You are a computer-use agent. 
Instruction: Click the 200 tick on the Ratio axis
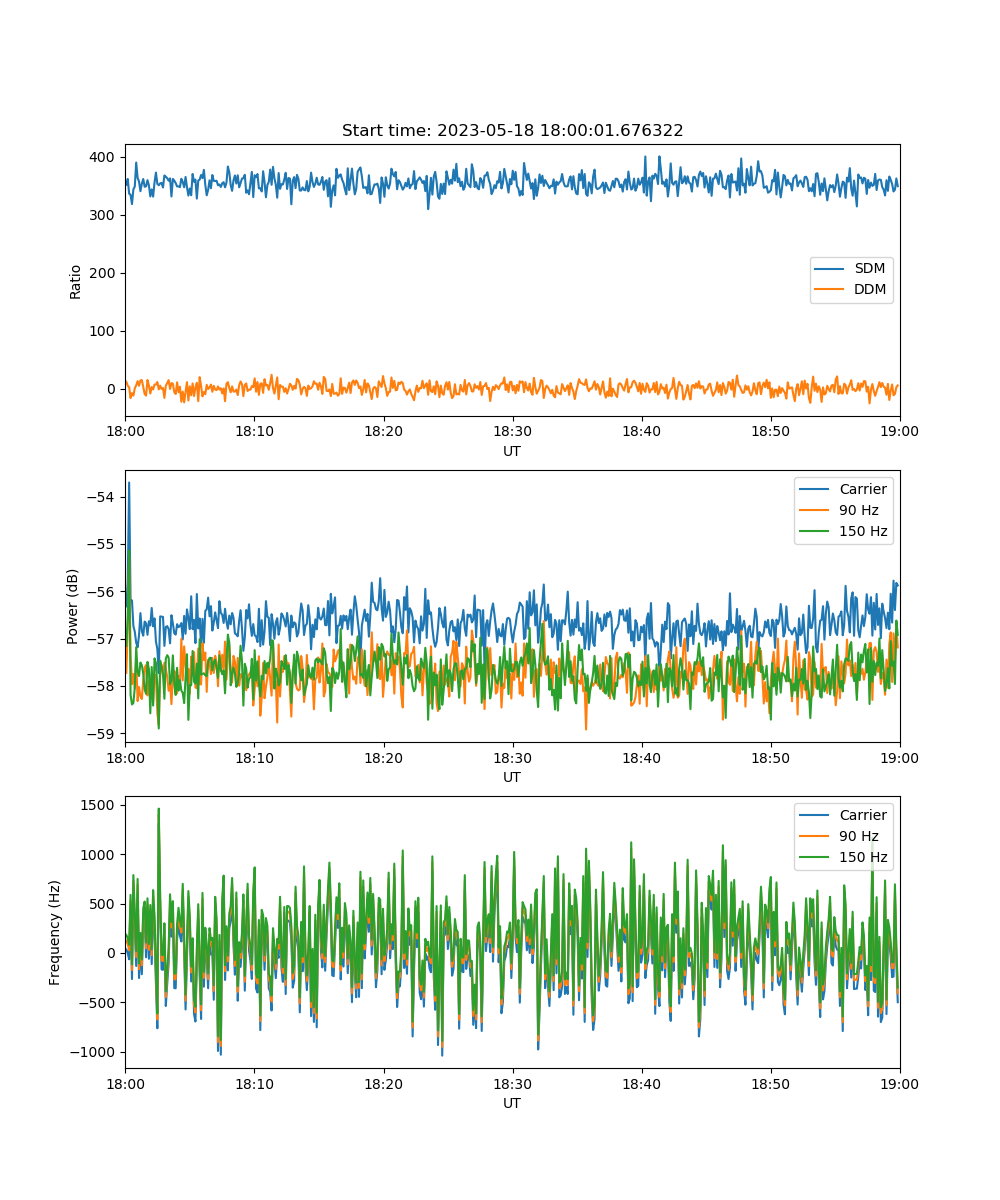click(104, 273)
